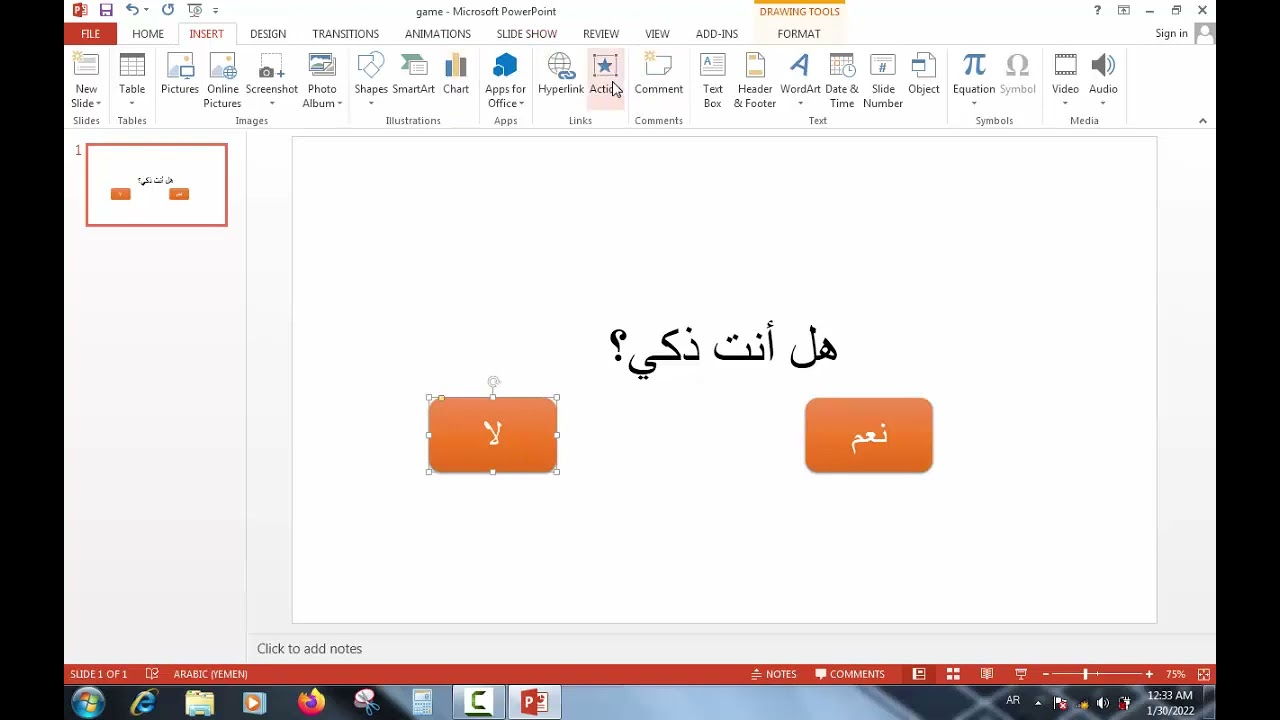Add a Hyperlink to the selection

point(560,76)
